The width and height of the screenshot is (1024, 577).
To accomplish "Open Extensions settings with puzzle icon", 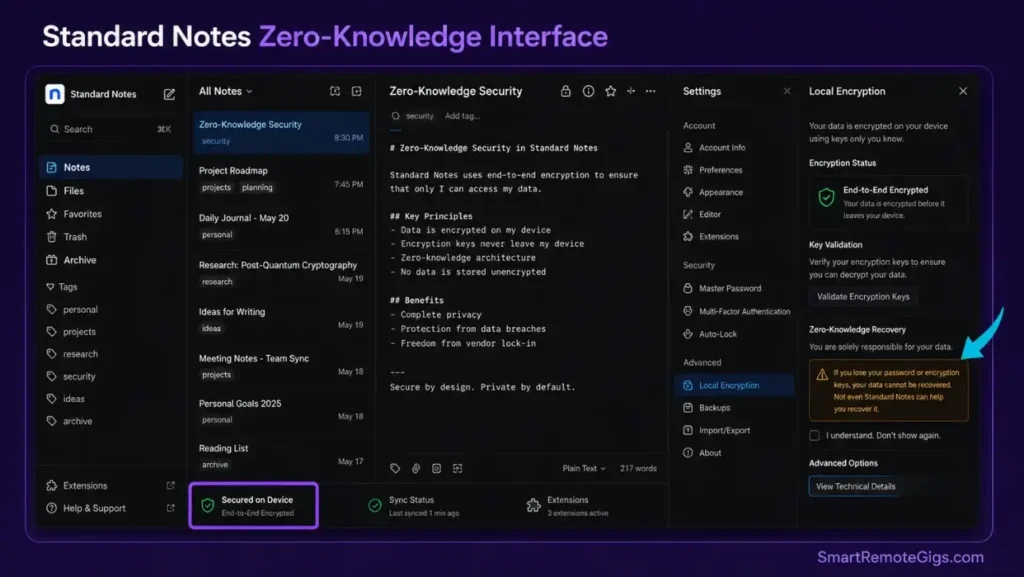I will coord(711,236).
